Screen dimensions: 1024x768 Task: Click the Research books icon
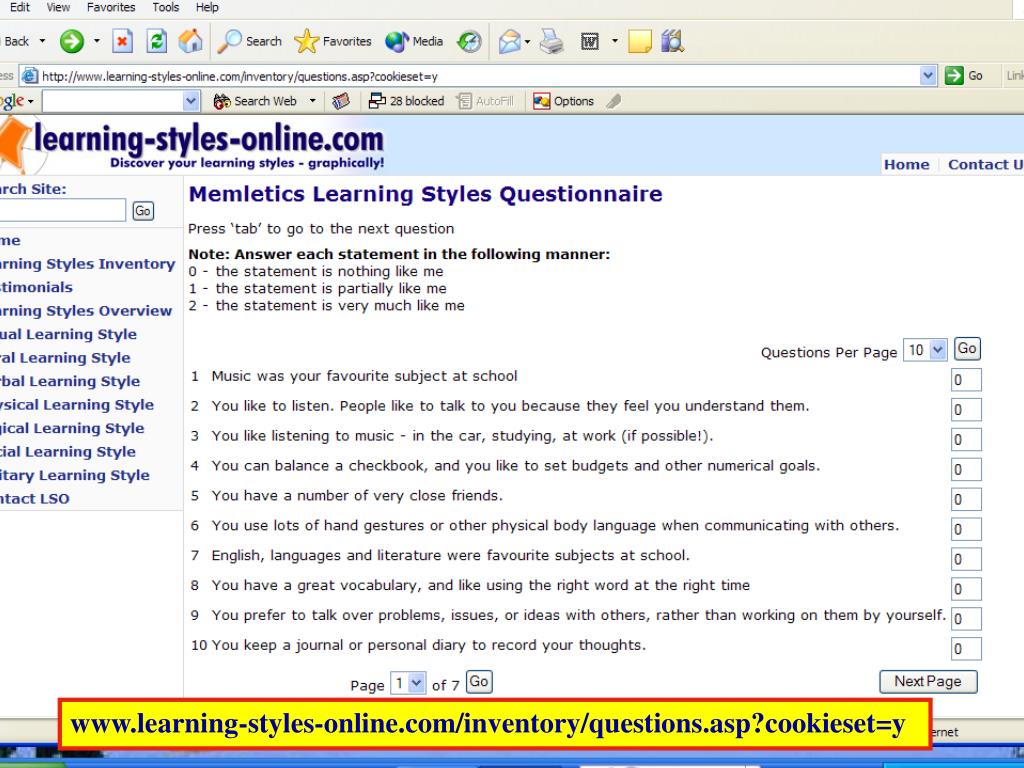(672, 41)
